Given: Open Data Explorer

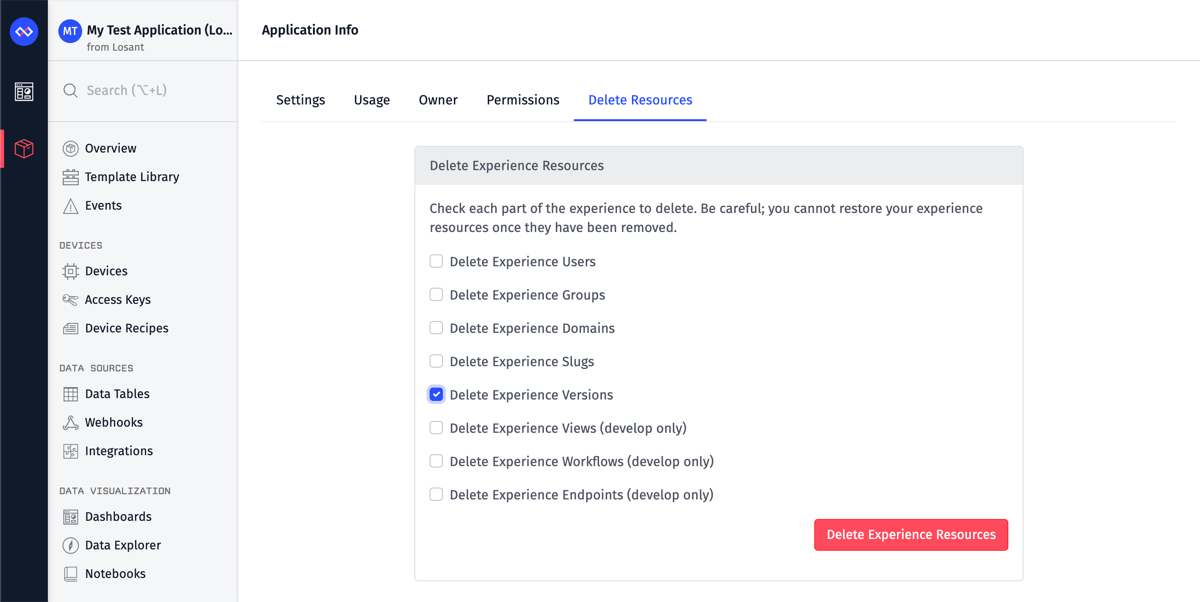Looking at the screenshot, I should point(123,545).
